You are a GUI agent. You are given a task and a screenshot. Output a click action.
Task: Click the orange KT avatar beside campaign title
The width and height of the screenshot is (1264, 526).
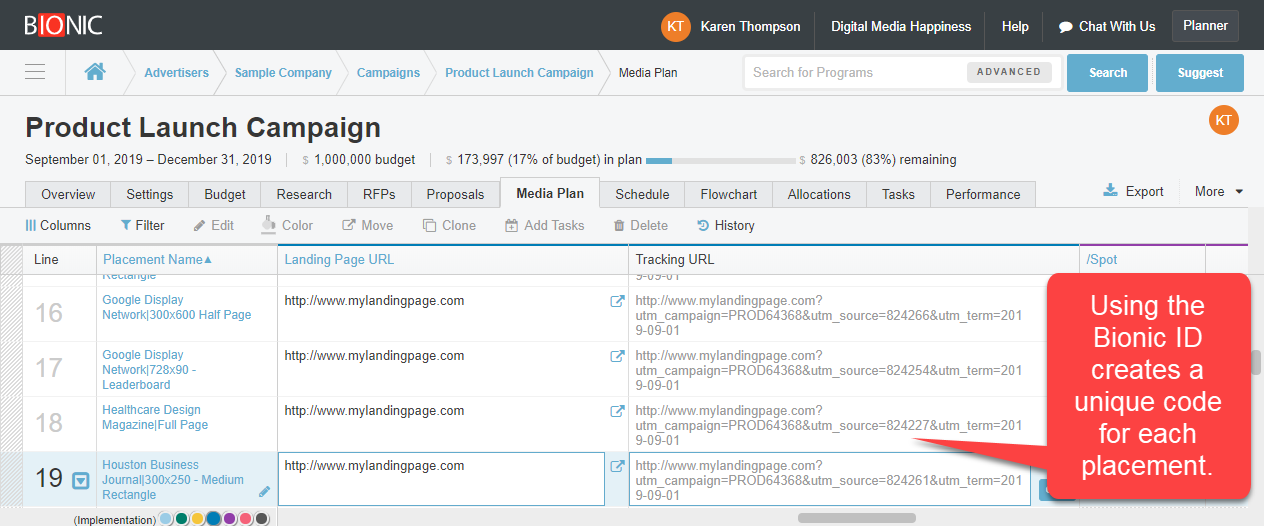pos(1223,120)
